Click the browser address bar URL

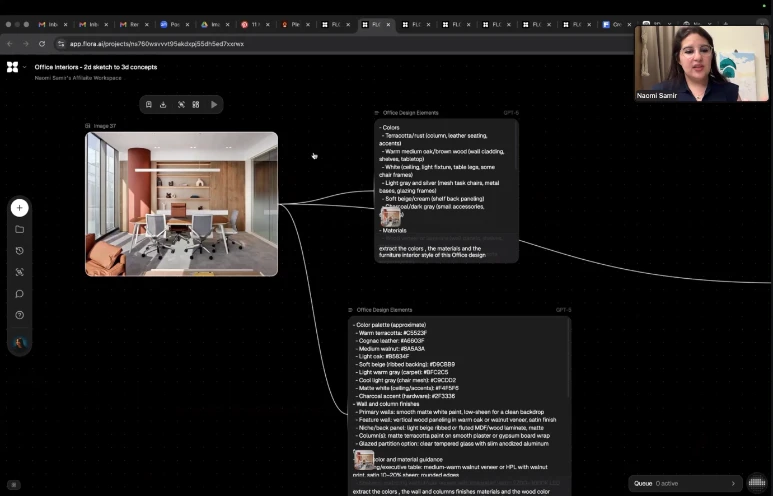tap(157, 44)
